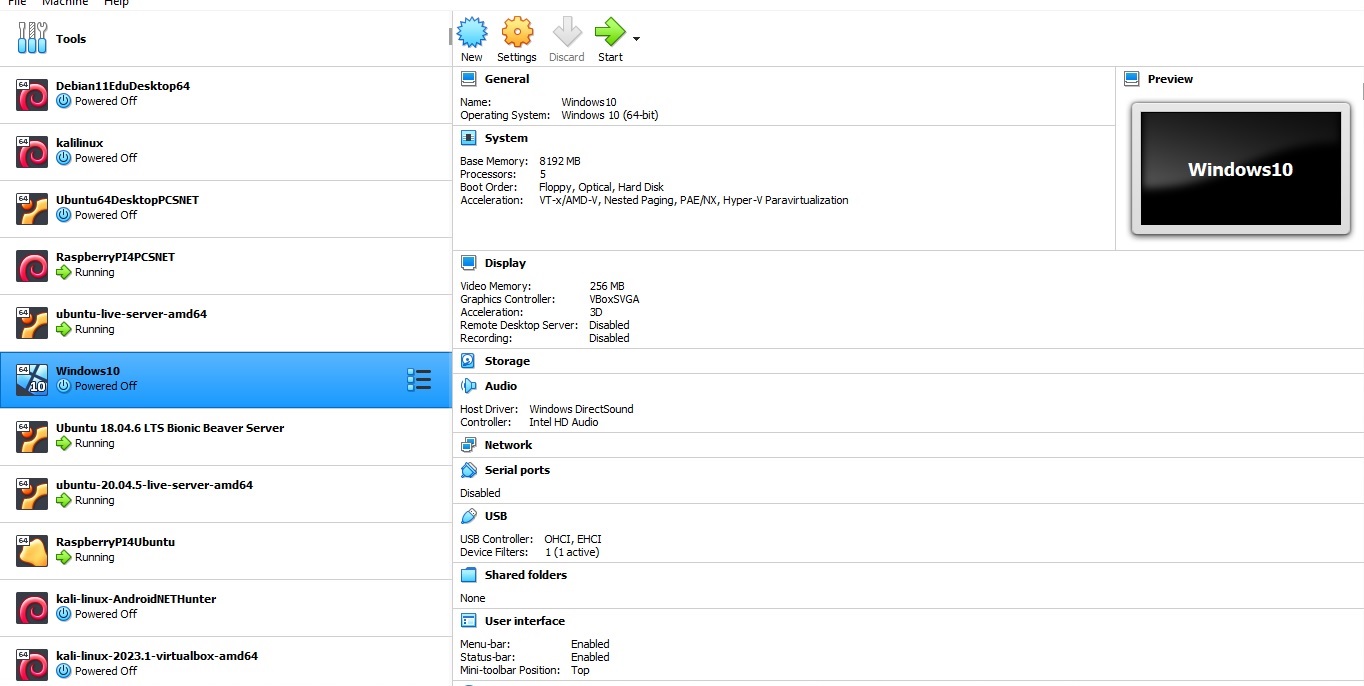Image resolution: width=1364 pixels, height=686 pixels.
Task: Click the Storage section disk icon
Action: 468,361
